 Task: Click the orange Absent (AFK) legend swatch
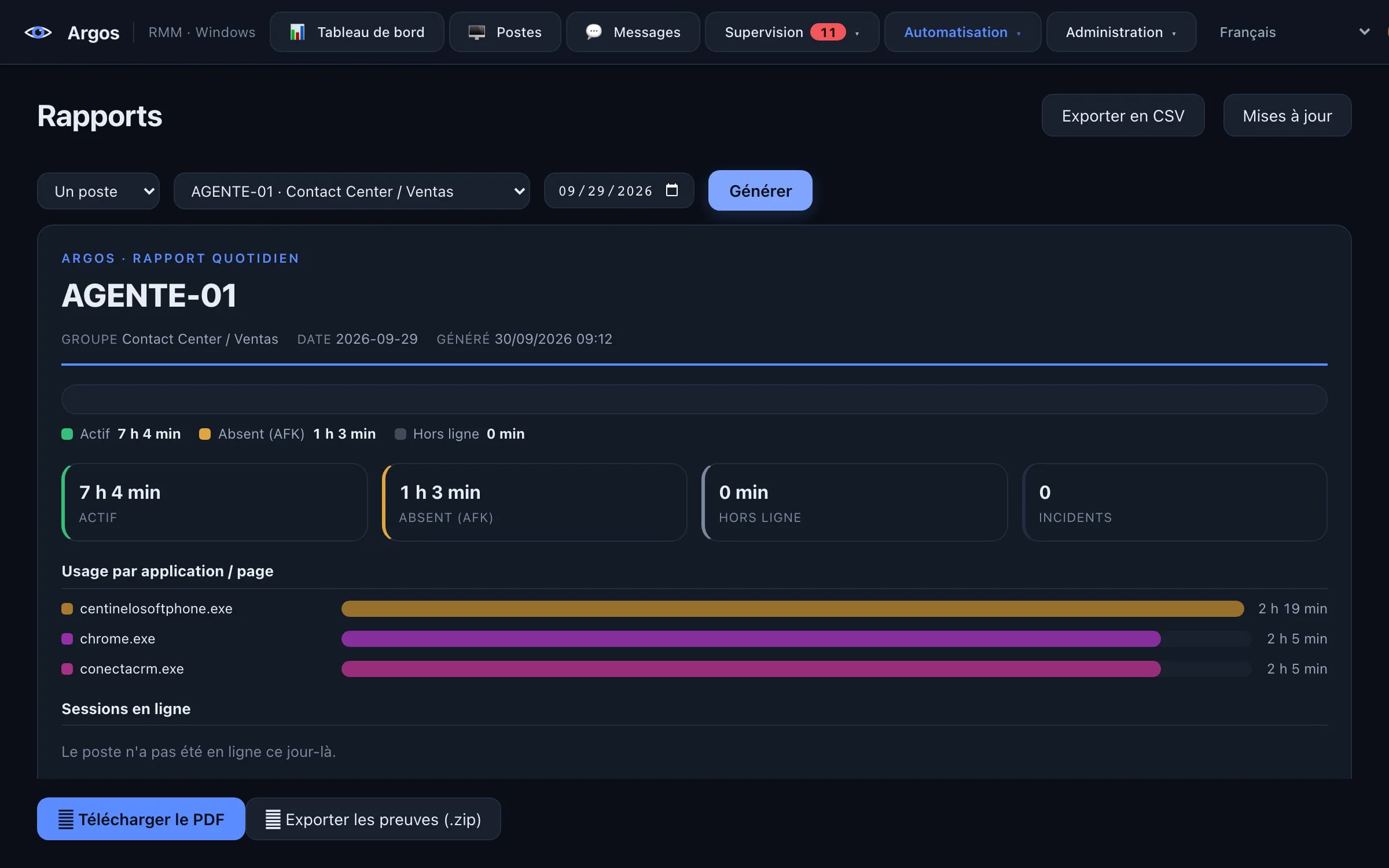point(204,434)
